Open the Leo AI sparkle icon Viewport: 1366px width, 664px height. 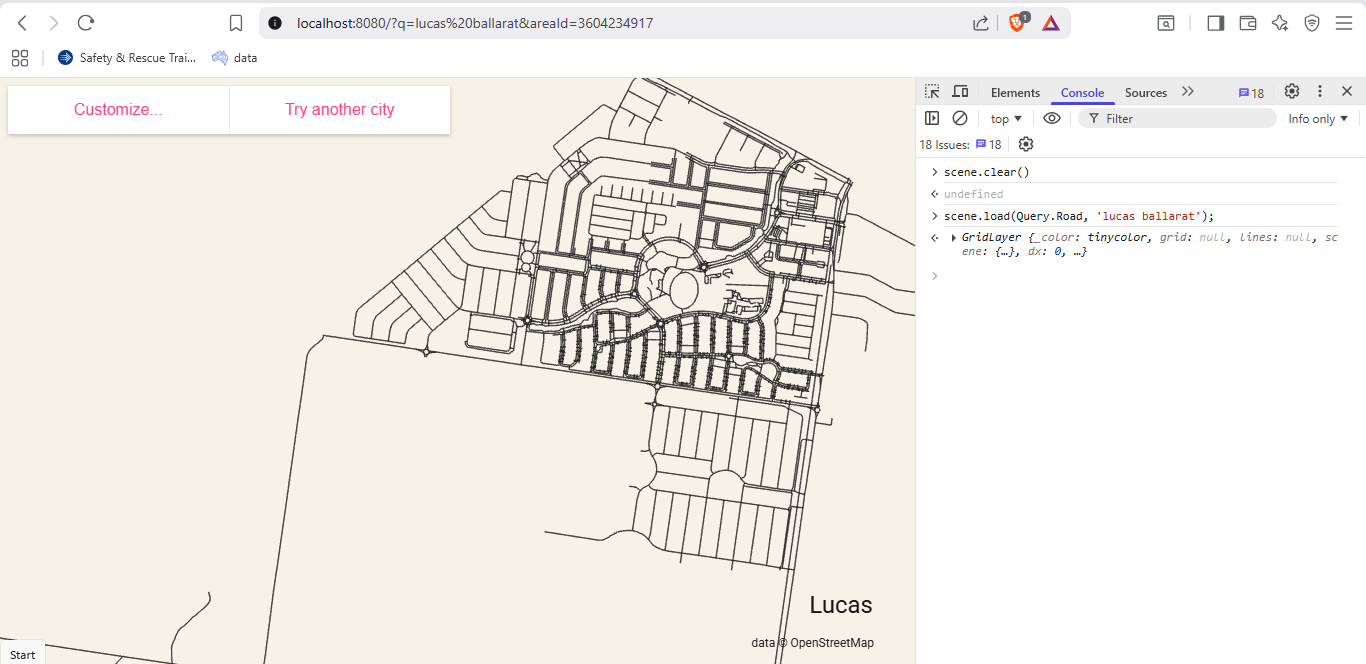(x=1280, y=23)
